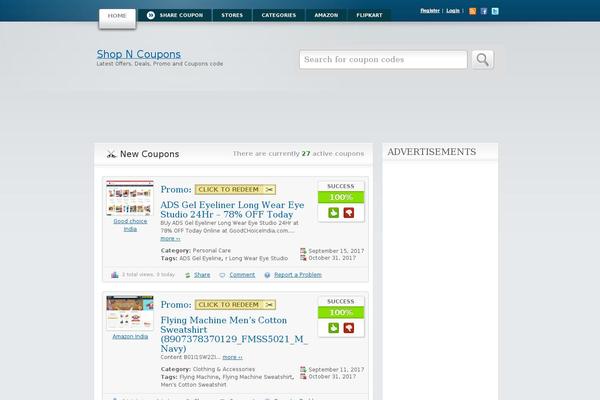This screenshot has height=400, width=600.
Task: Expand more link on ADS Gel Eyeliner description
Action: (x=170, y=238)
